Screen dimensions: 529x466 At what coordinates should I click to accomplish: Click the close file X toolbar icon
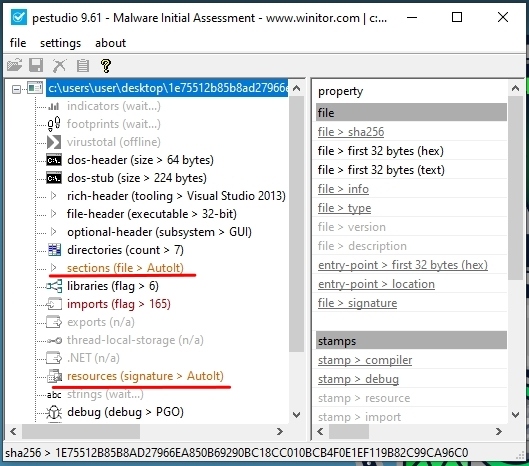[59, 65]
